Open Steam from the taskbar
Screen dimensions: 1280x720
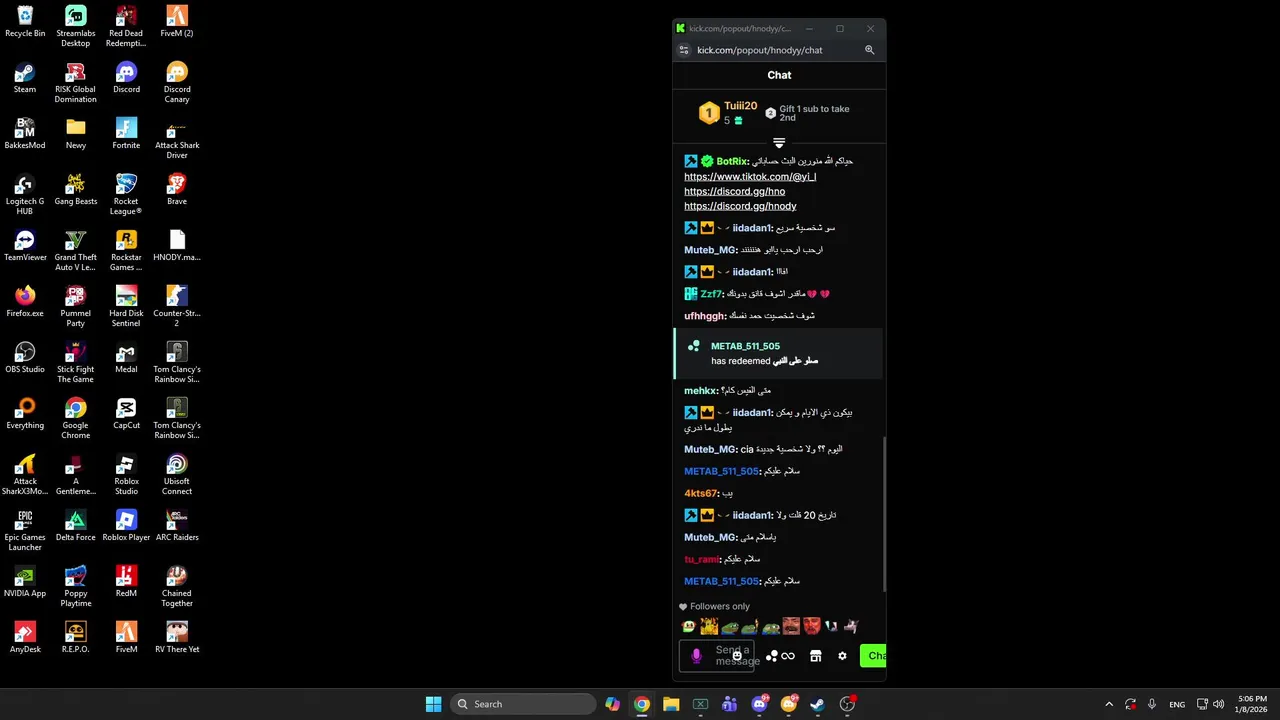[x=817, y=704]
